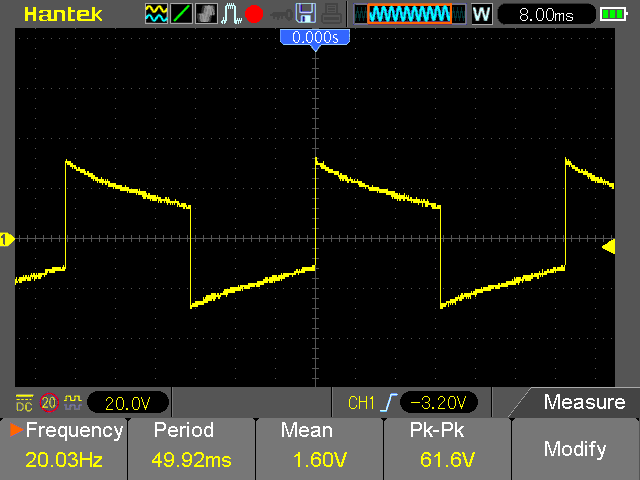Image resolution: width=640 pixels, height=480 pixels.
Task: Click the red record circle icon
Action: pos(254,14)
